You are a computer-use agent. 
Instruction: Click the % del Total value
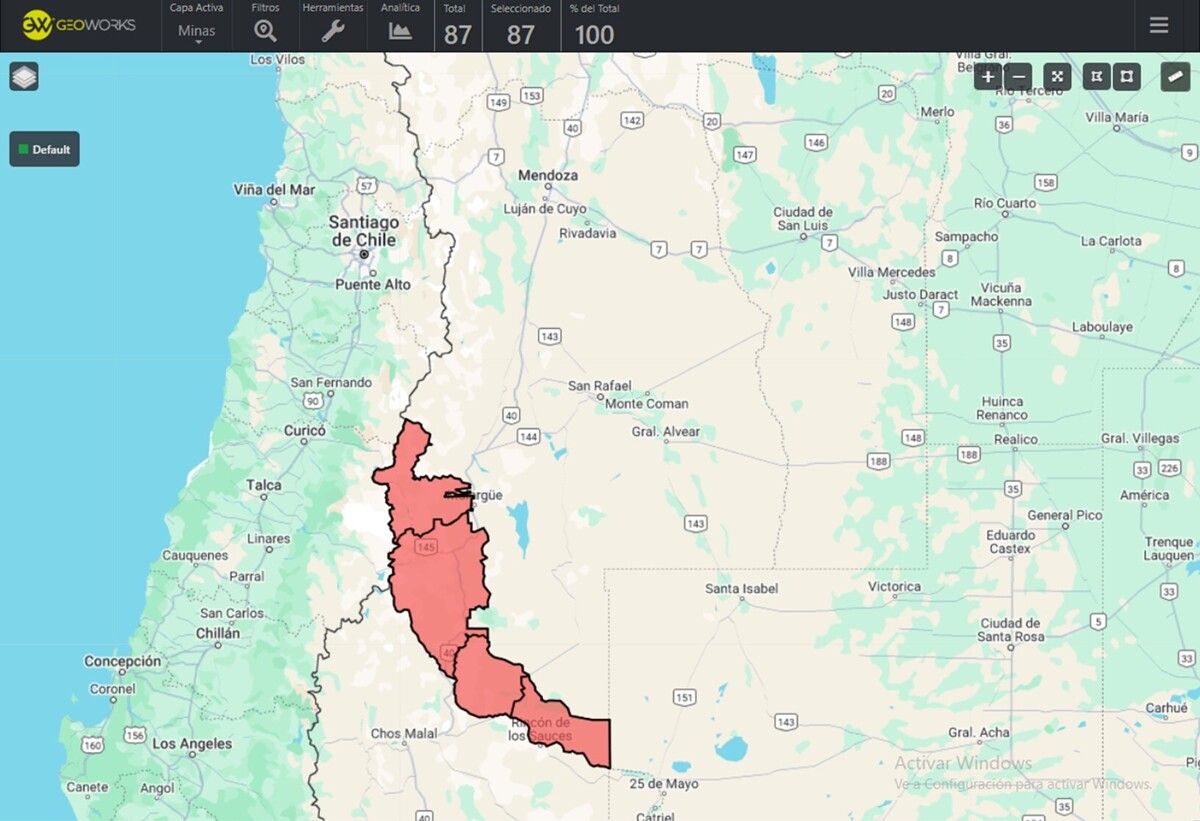point(594,35)
